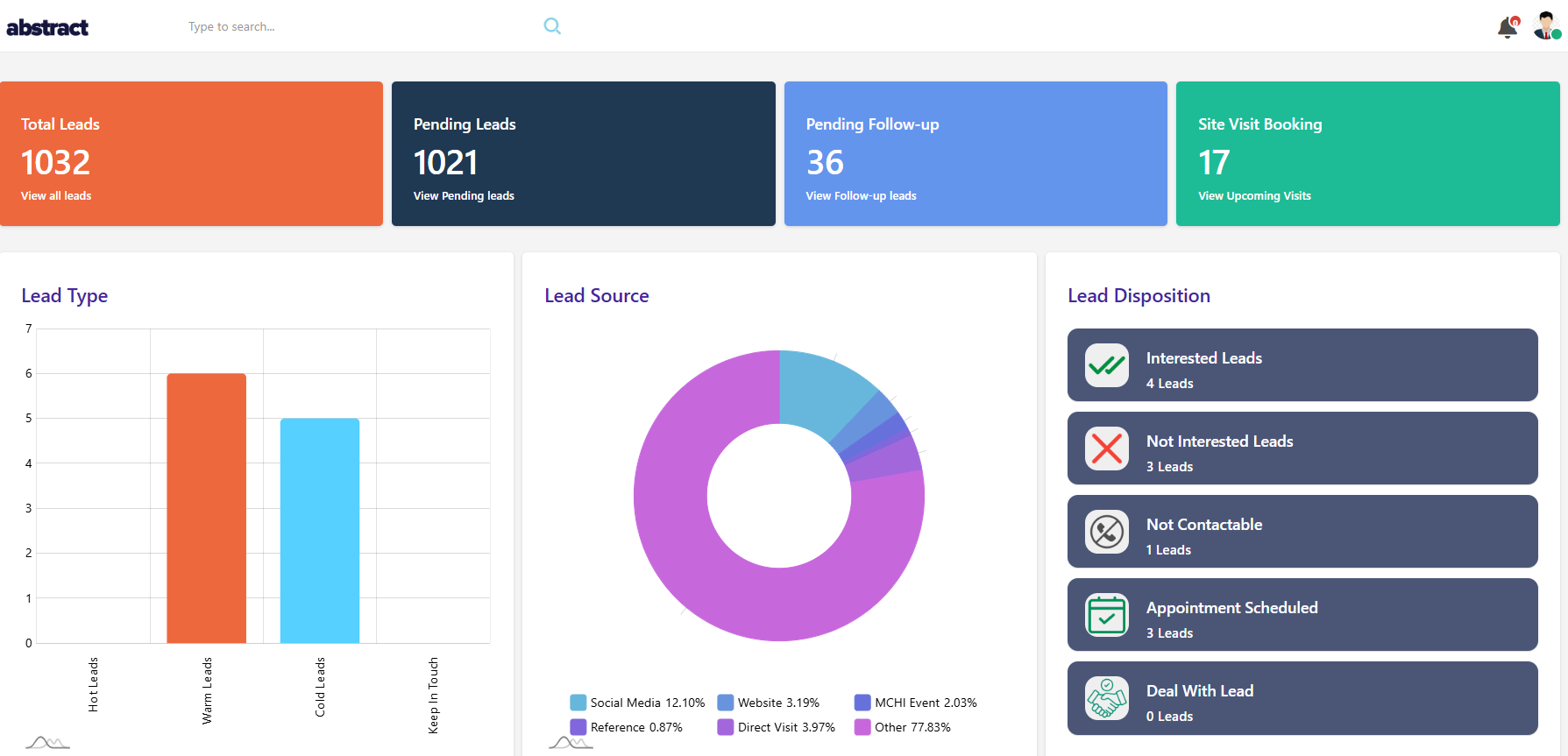
Task: Click the blue Cold Leads bar
Action: point(320,530)
